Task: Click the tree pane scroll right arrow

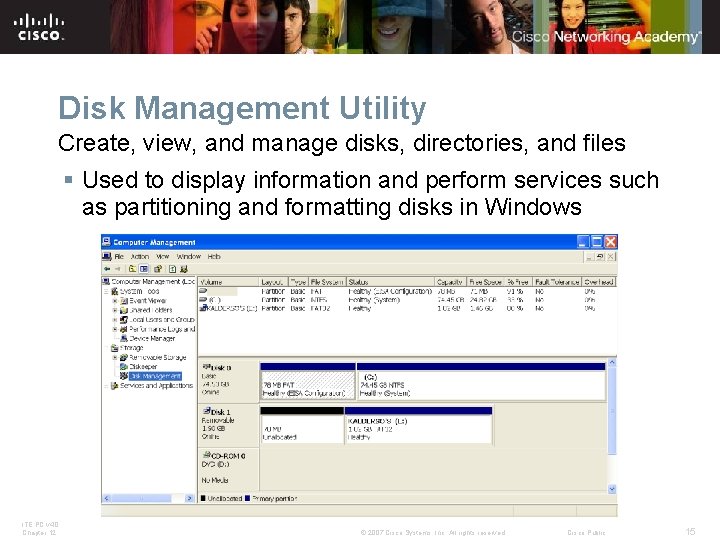Action: (190, 498)
